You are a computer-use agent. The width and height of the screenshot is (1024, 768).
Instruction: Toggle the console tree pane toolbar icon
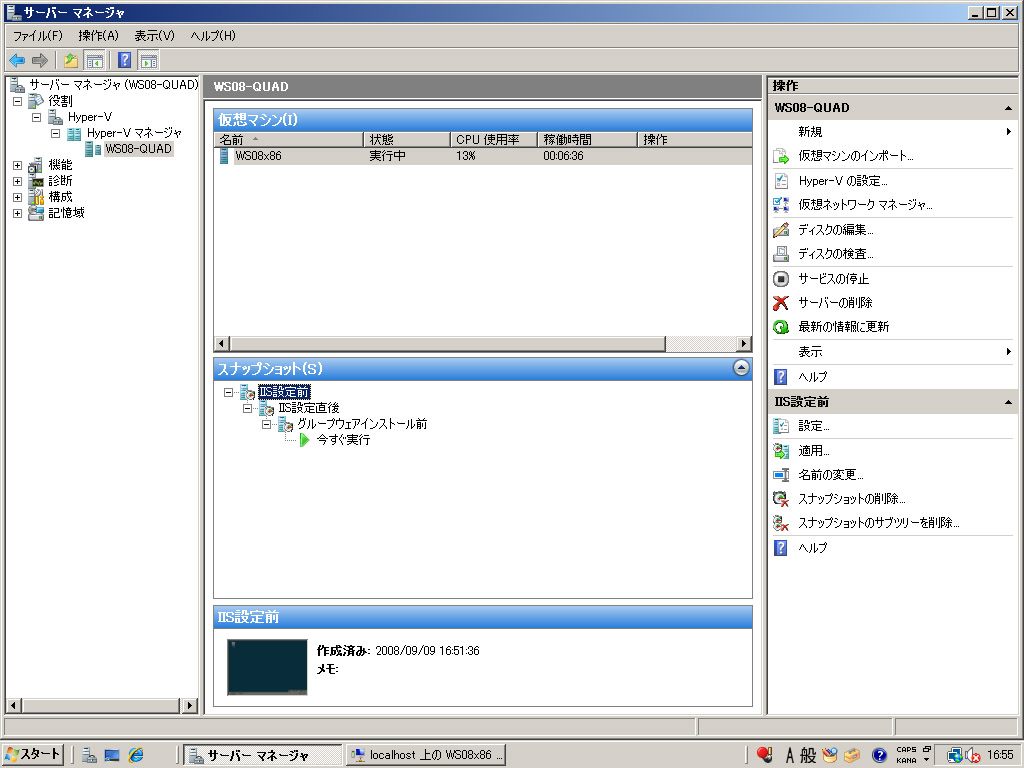[95, 61]
